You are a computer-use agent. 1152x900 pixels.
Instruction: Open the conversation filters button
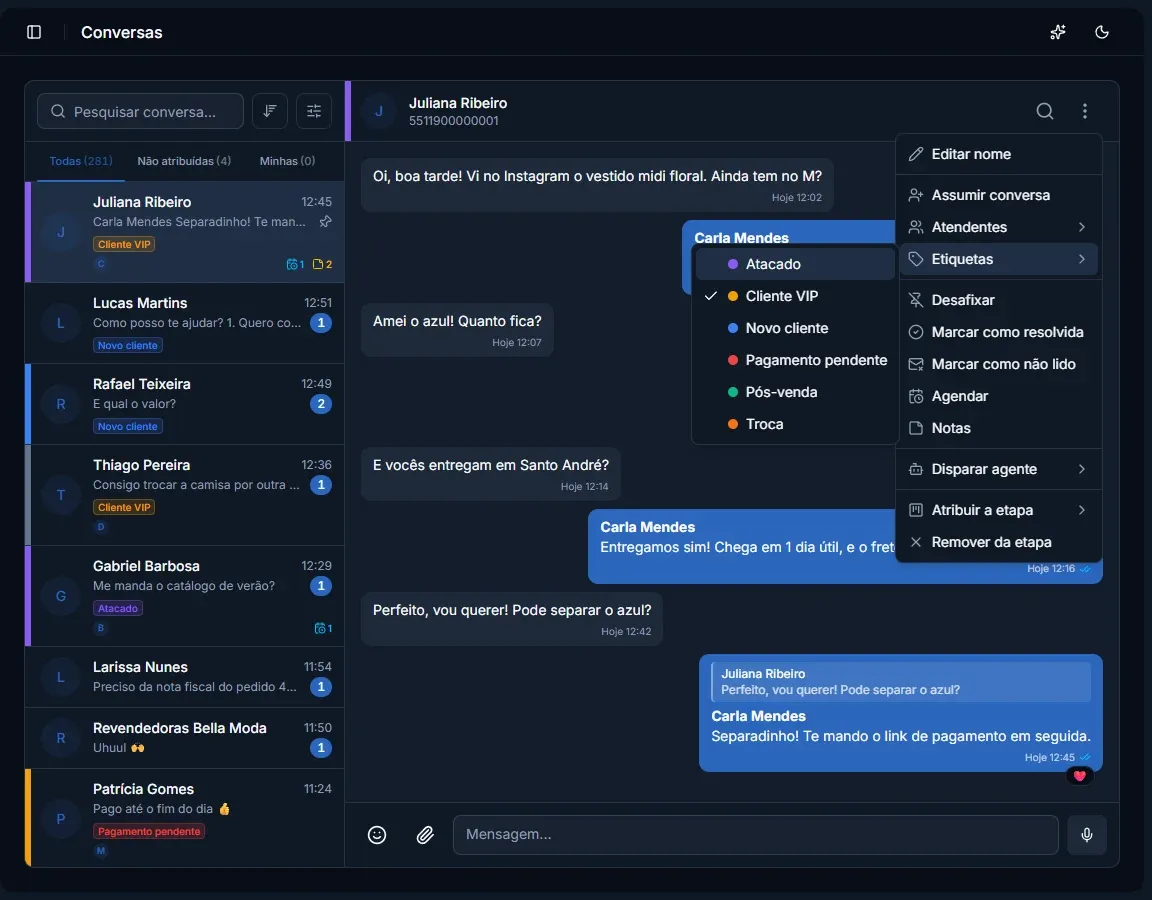[x=314, y=111]
